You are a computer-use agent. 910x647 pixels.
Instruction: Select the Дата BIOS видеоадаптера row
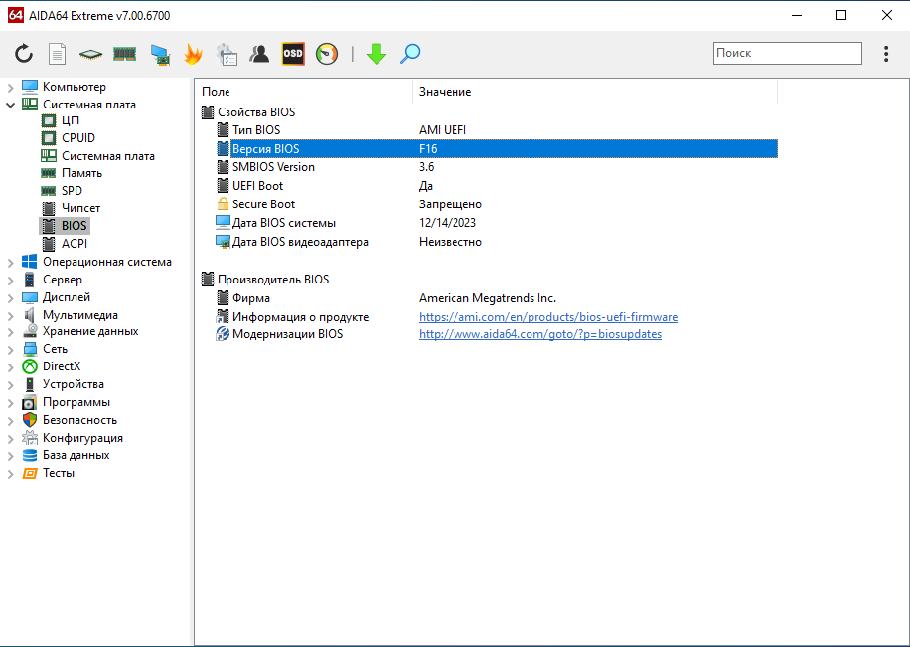point(497,242)
